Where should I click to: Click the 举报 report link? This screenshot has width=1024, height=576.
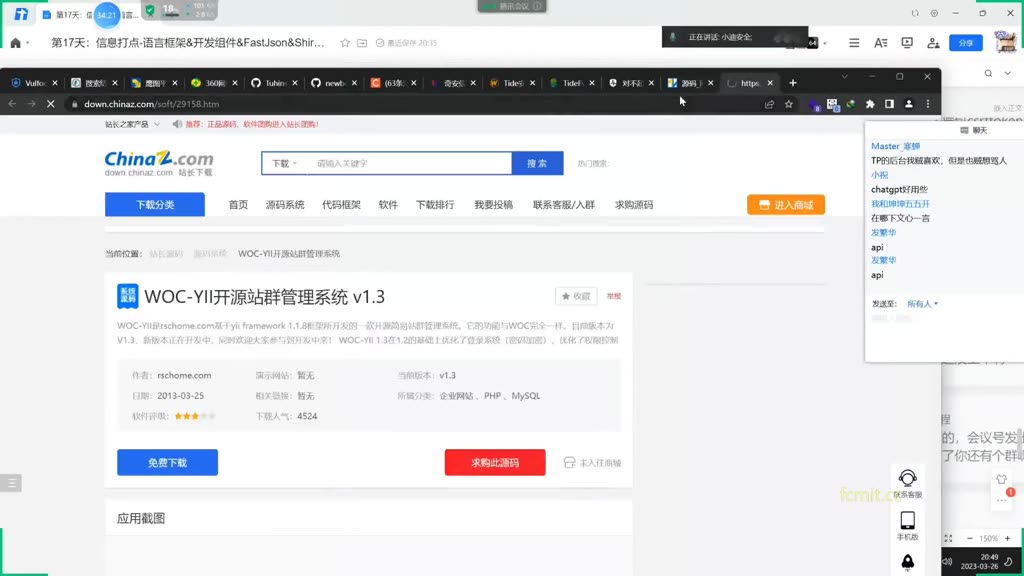click(613, 296)
